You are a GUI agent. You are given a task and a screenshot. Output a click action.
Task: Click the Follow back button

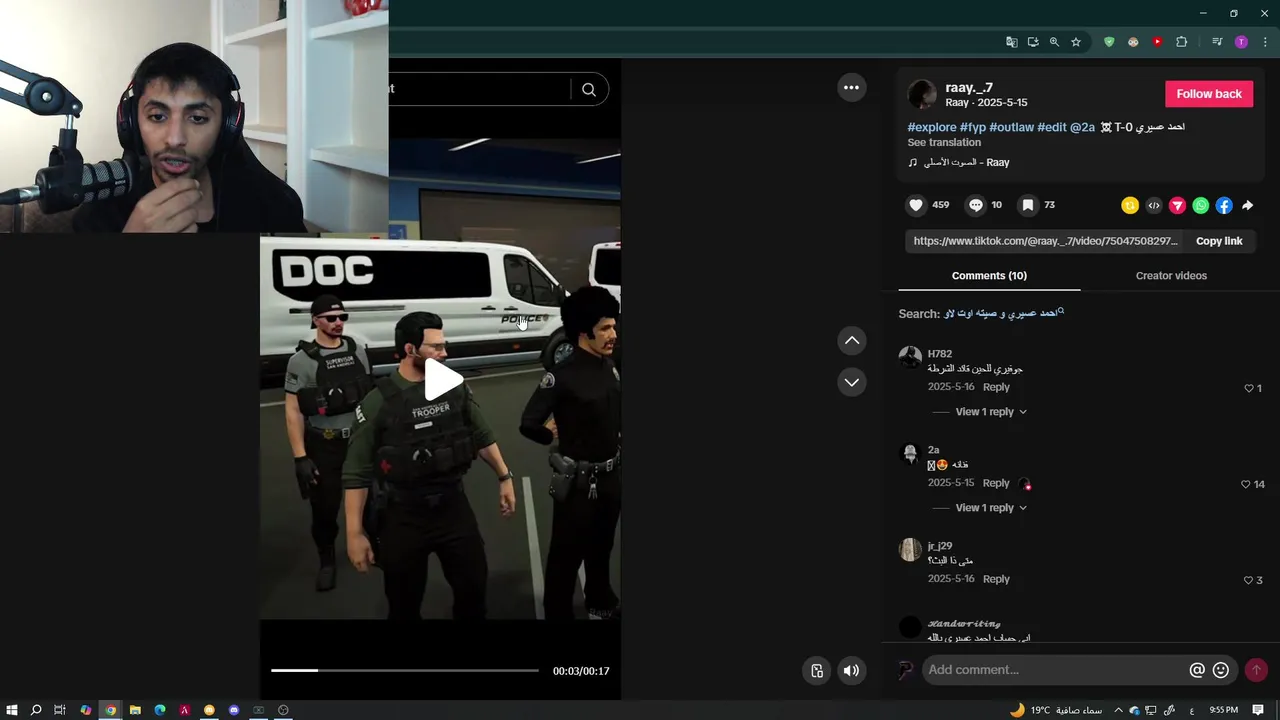click(1209, 94)
